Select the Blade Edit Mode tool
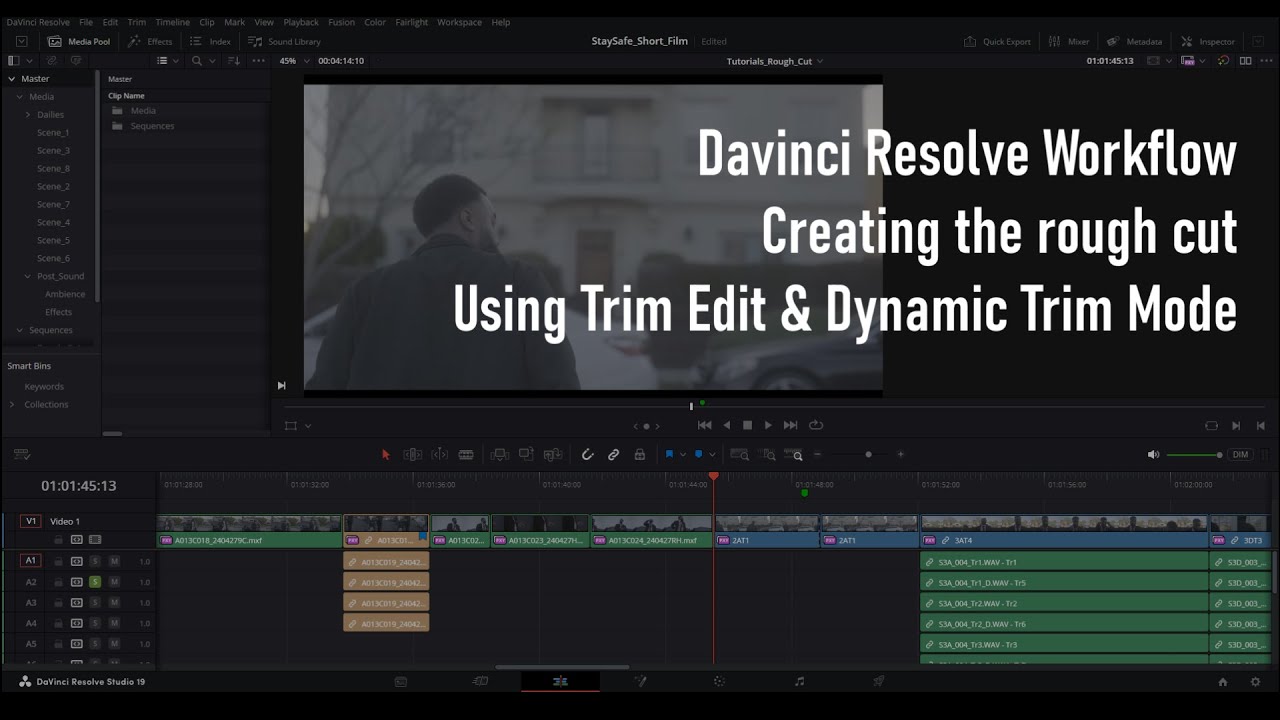Screen dimensions: 1280x720 point(466,454)
